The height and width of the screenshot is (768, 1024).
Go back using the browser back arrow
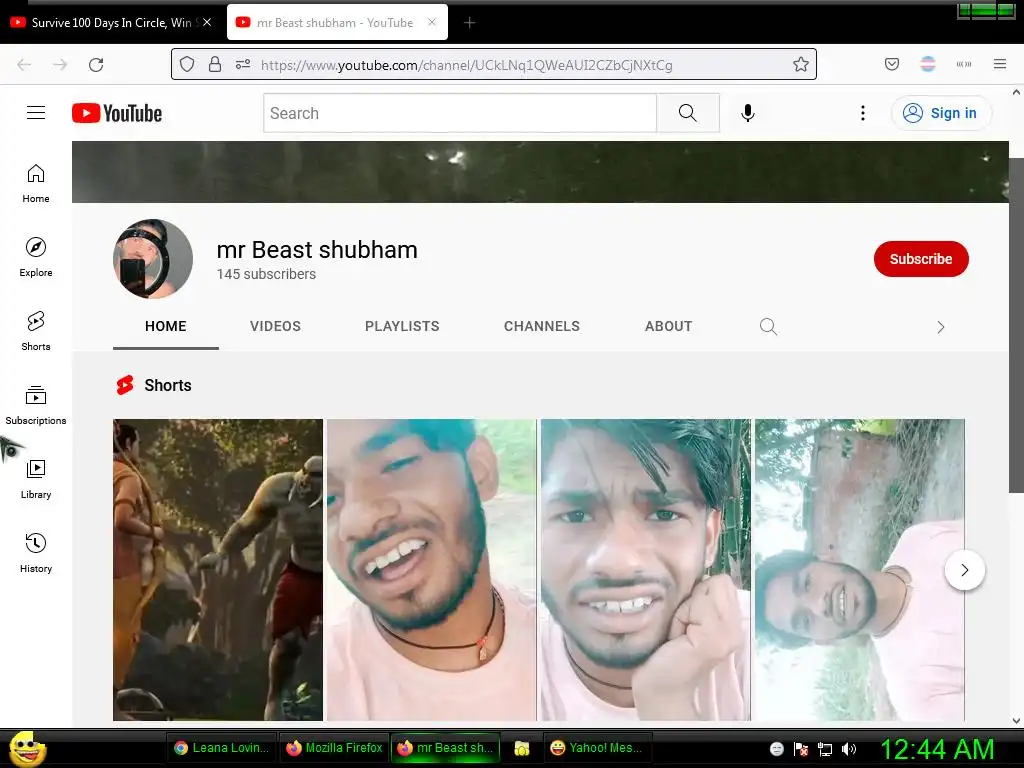tap(24, 65)
